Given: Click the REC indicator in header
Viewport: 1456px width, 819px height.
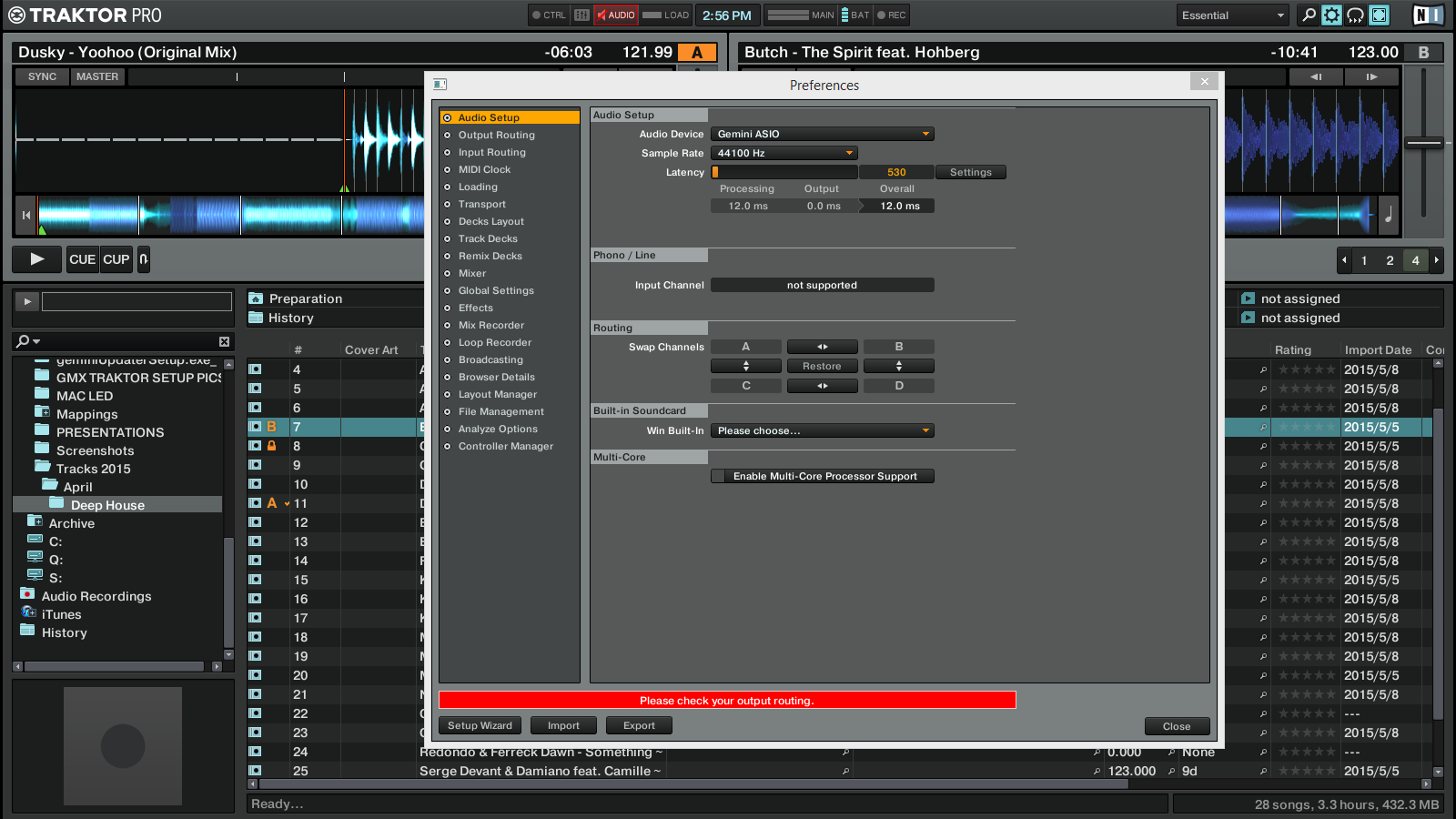Looking at the screenshot, I should [x=892, y=15].
